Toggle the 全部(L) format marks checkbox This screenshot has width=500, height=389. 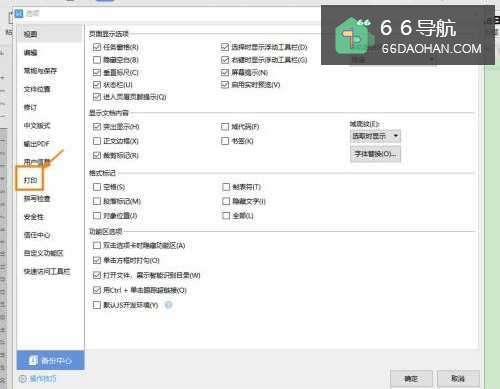click(226, 216)
